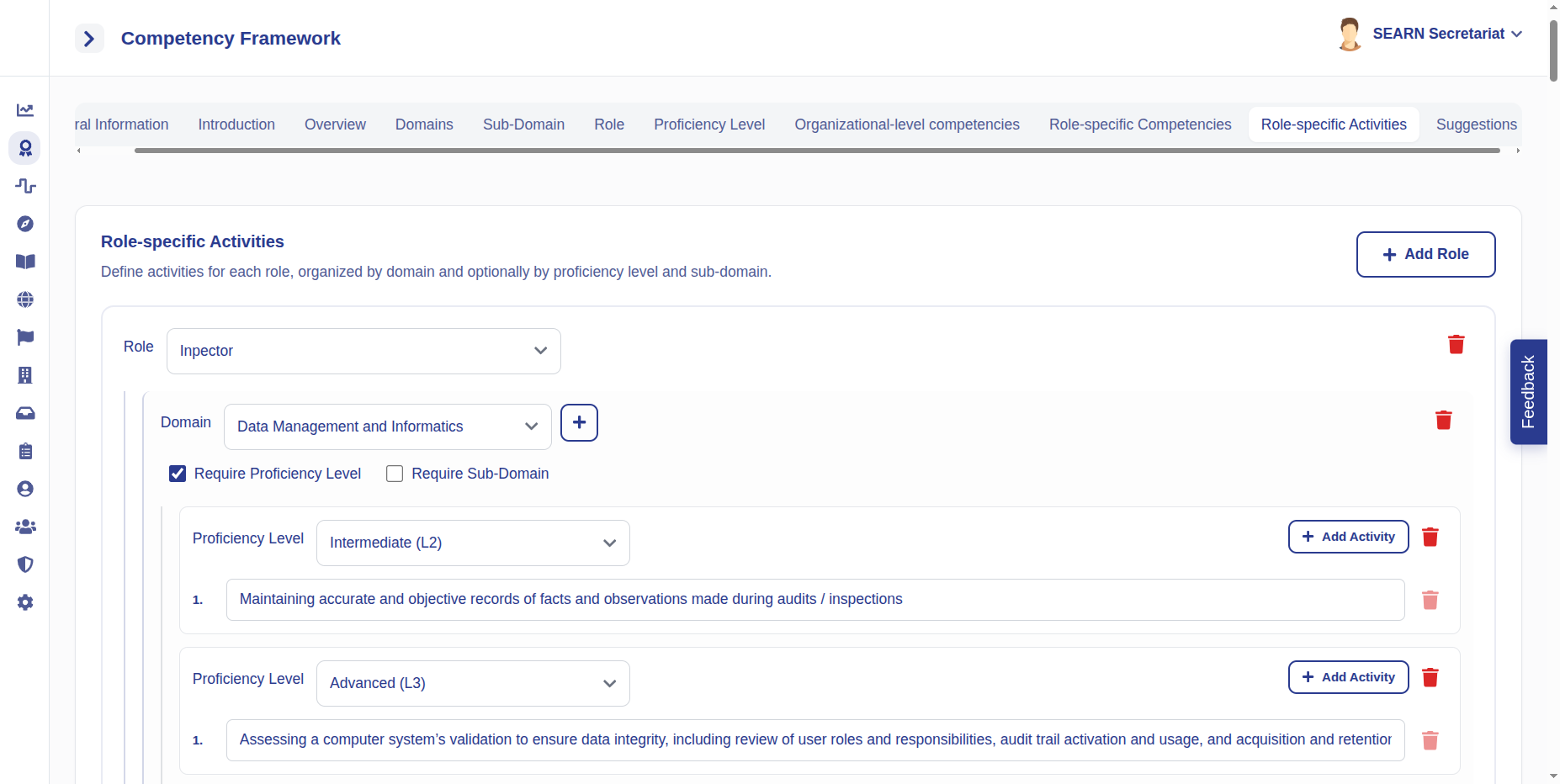Screen dimensions: 1560x784
Task: Open the Role dropdown showing Inpector
Action: click(363, 351)
